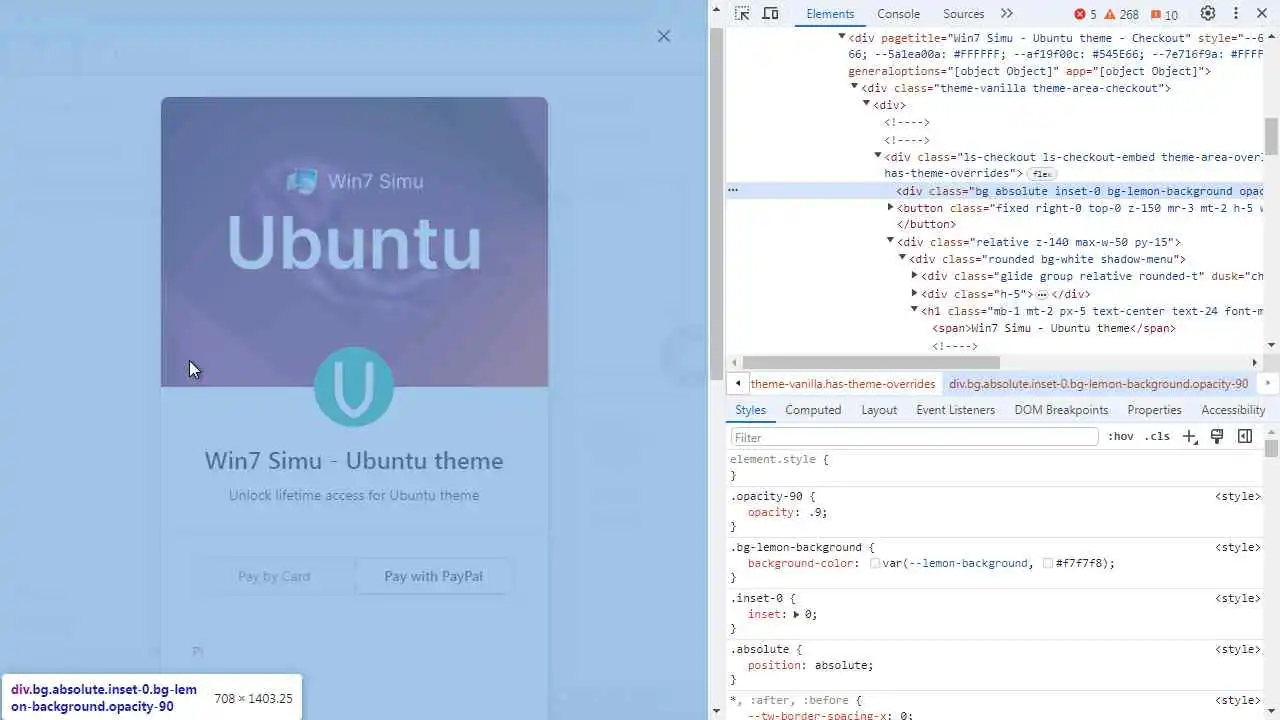This screenshot has width=1280, height=720.
Task: Click the 10 issues badge
Action: coord(1165,14)
